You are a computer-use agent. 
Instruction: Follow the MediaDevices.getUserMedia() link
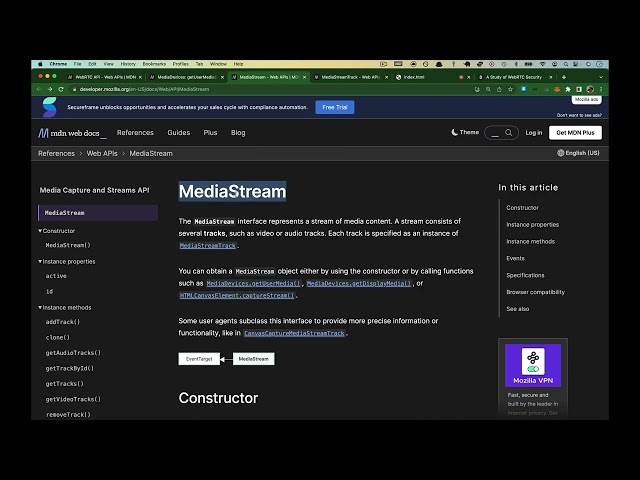(x=253, y=283)
